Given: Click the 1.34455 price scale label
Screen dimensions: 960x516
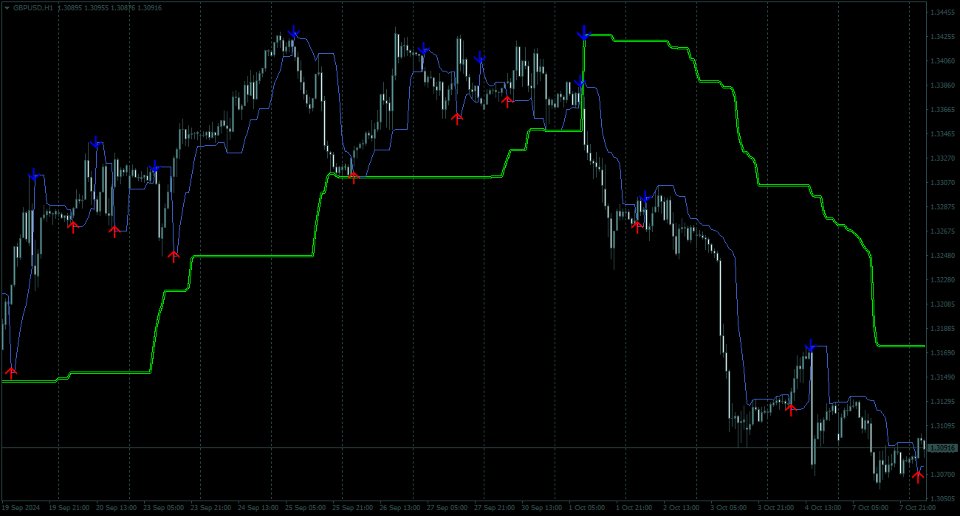Looking at the screenshot, I should coord(943,12).
